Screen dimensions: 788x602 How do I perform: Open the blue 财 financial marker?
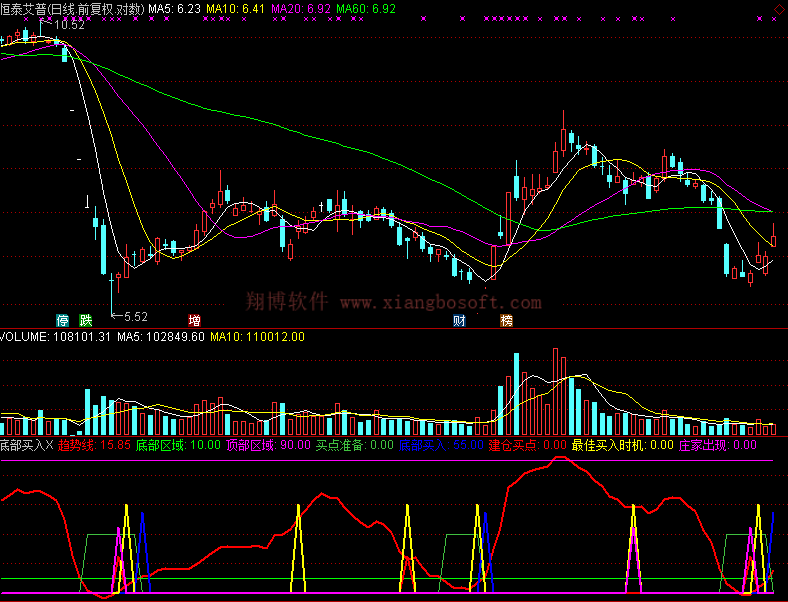[459, 320]
